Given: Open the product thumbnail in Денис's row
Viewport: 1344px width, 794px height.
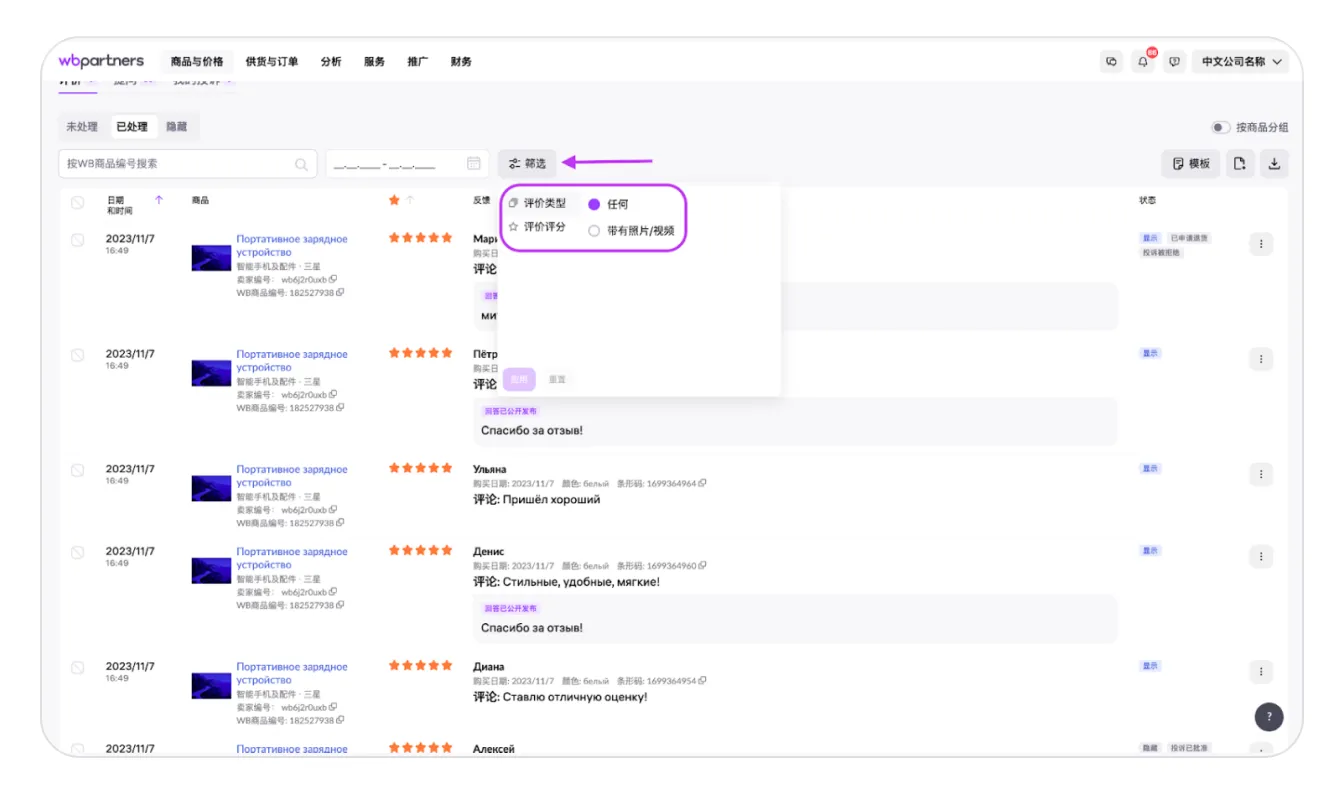Looking at the screenshot, I should tap(211, 570).
